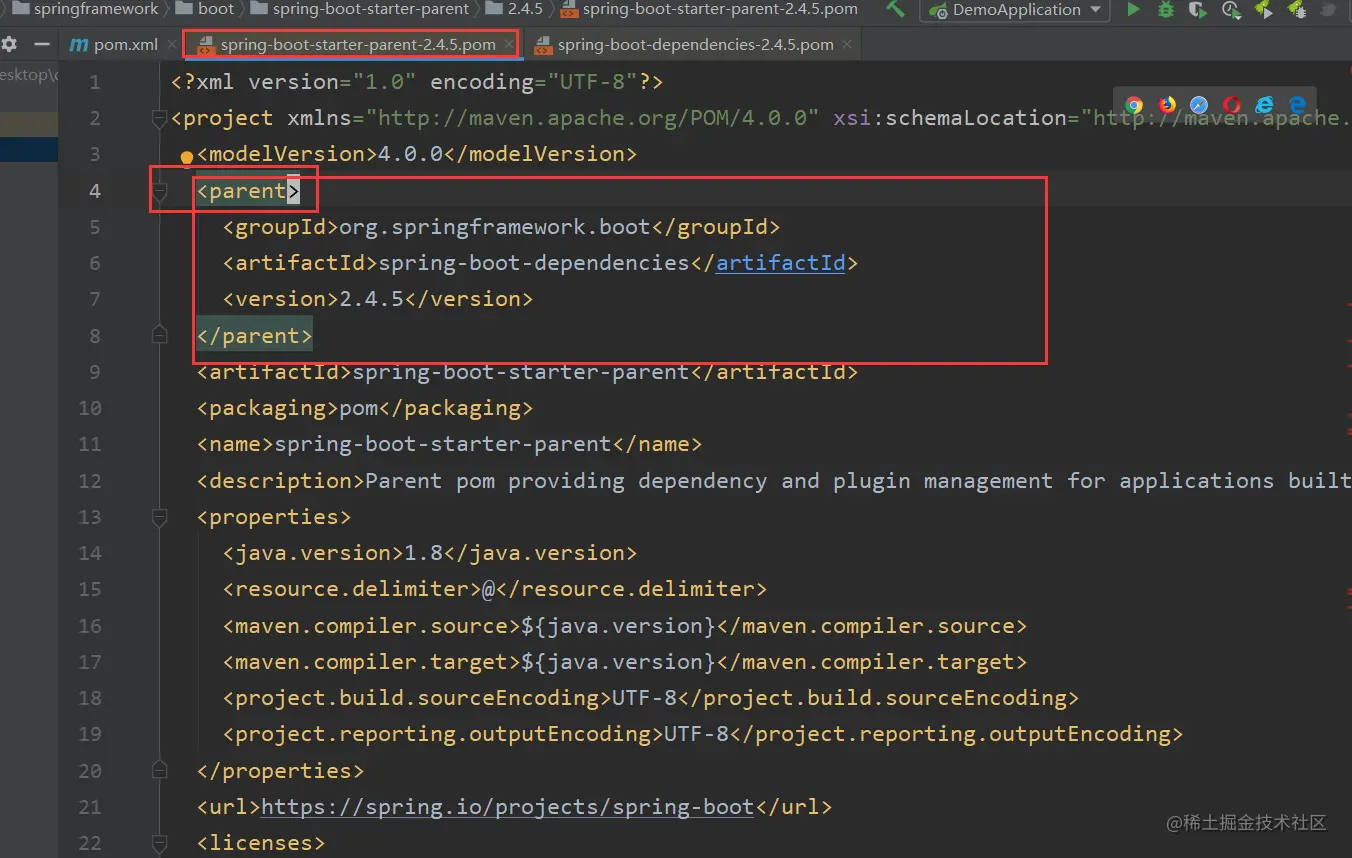The height and width of the screenshot is (858, 1352).
Task: Click the breakpoint marker near modelVersion line
Action: click(186, 157)
